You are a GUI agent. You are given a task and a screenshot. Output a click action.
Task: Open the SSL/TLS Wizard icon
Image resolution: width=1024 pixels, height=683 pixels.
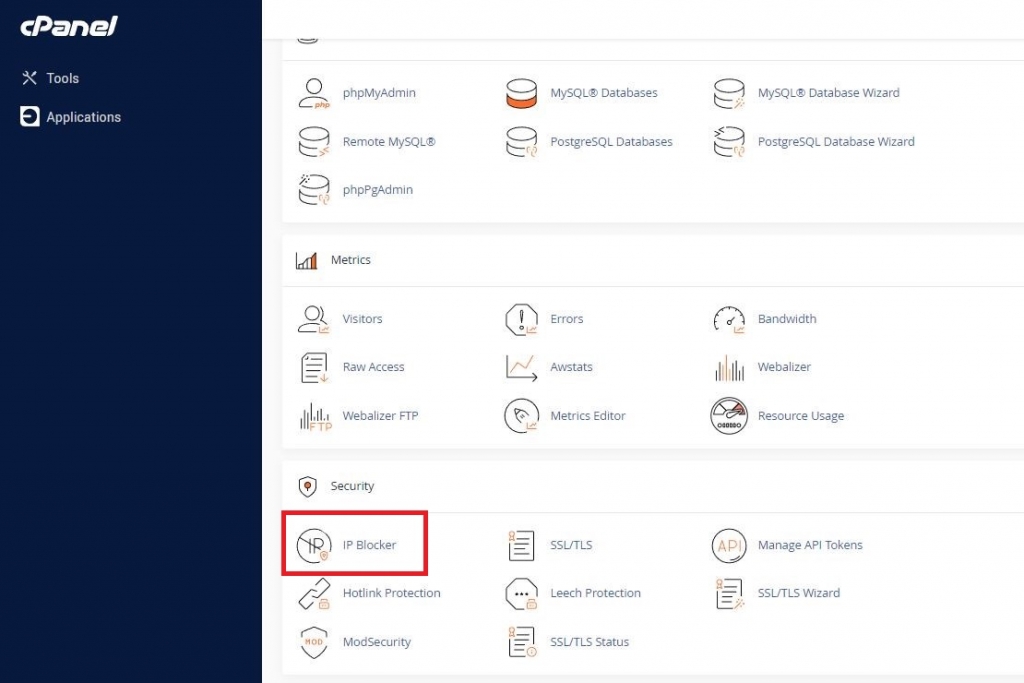(x=729, y=594)
